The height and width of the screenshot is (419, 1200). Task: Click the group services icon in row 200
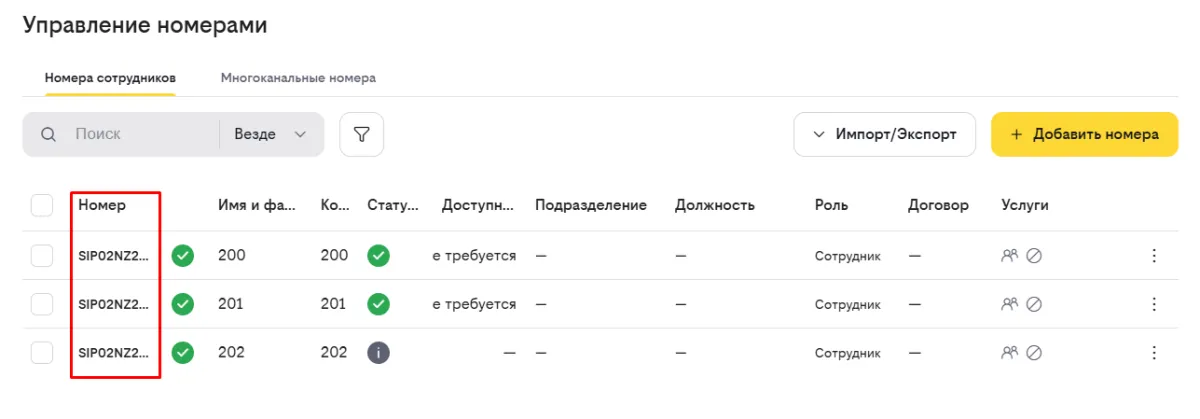tap(1010, 256)
